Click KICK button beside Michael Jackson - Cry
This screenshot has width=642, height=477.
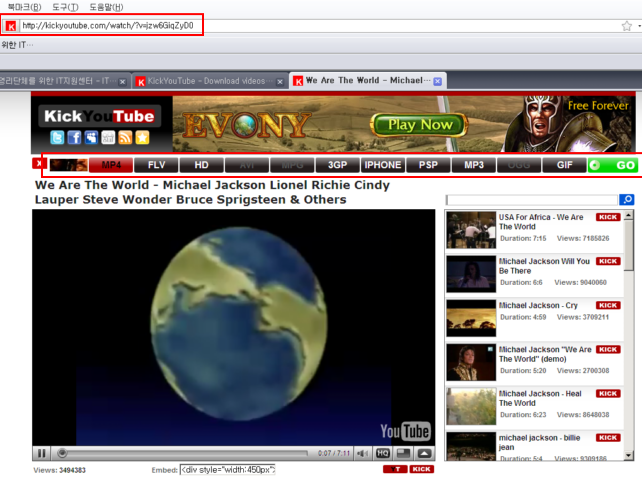608,305
